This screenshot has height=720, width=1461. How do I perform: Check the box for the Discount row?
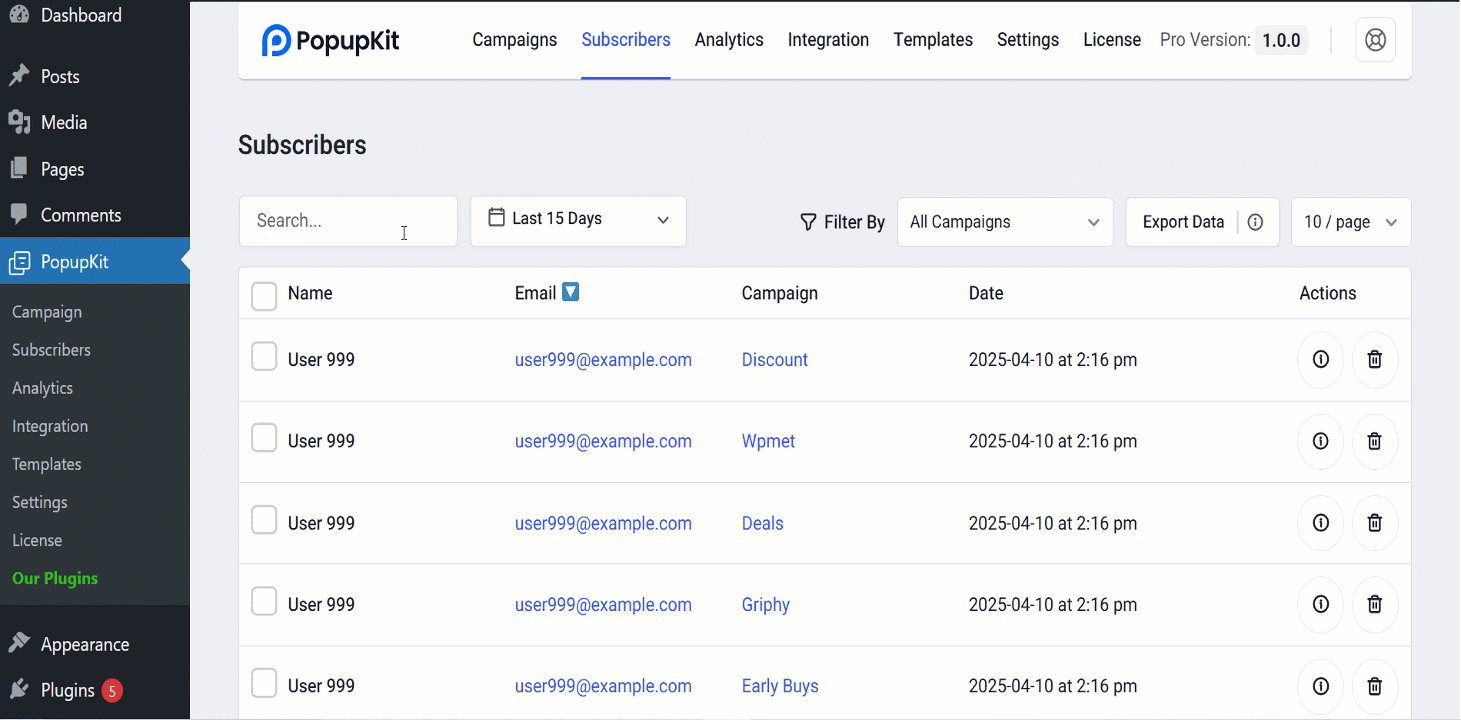(x=264, y=357)
